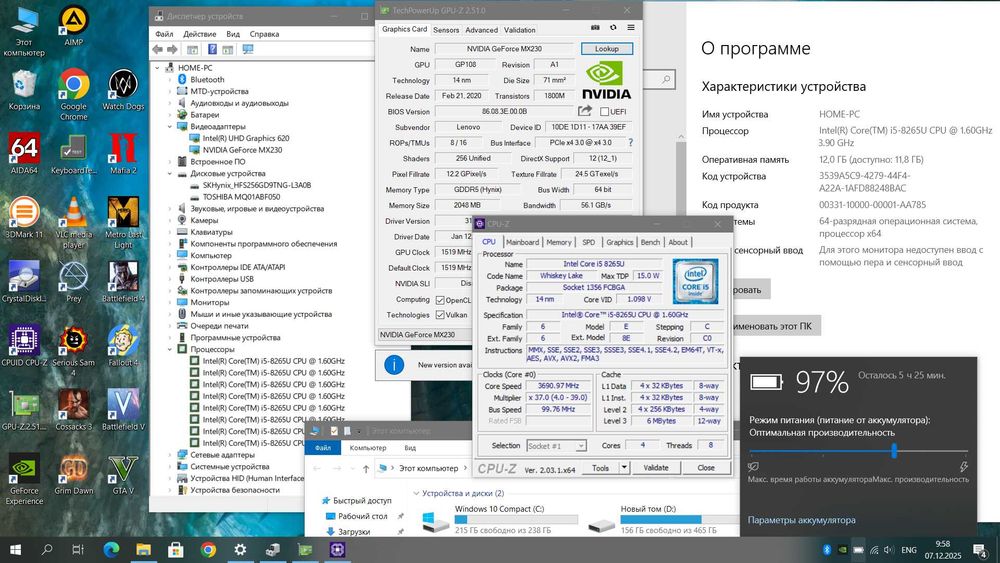Open GPU-Z hamburger menu icon
The height and width of the screenshot is (563, 1000).
click(631, 28)
